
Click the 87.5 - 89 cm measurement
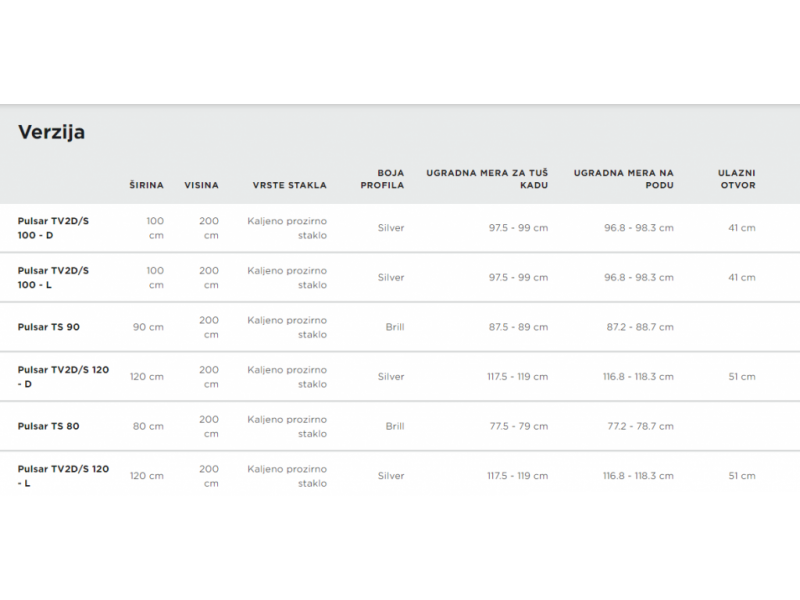pos(517,327)
